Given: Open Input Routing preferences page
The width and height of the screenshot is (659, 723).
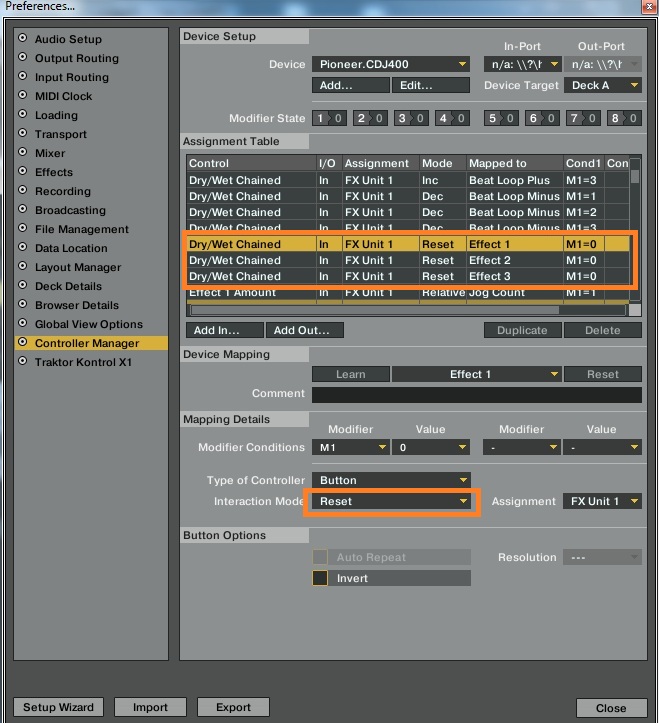Looking at the screenshot, I should click(71, 77).
